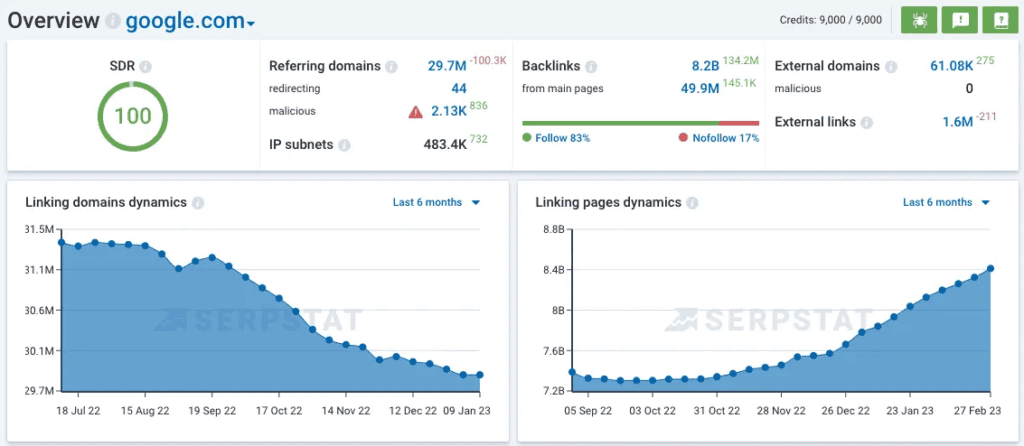Click info icon beside Backlinks

tap(591, 67)
